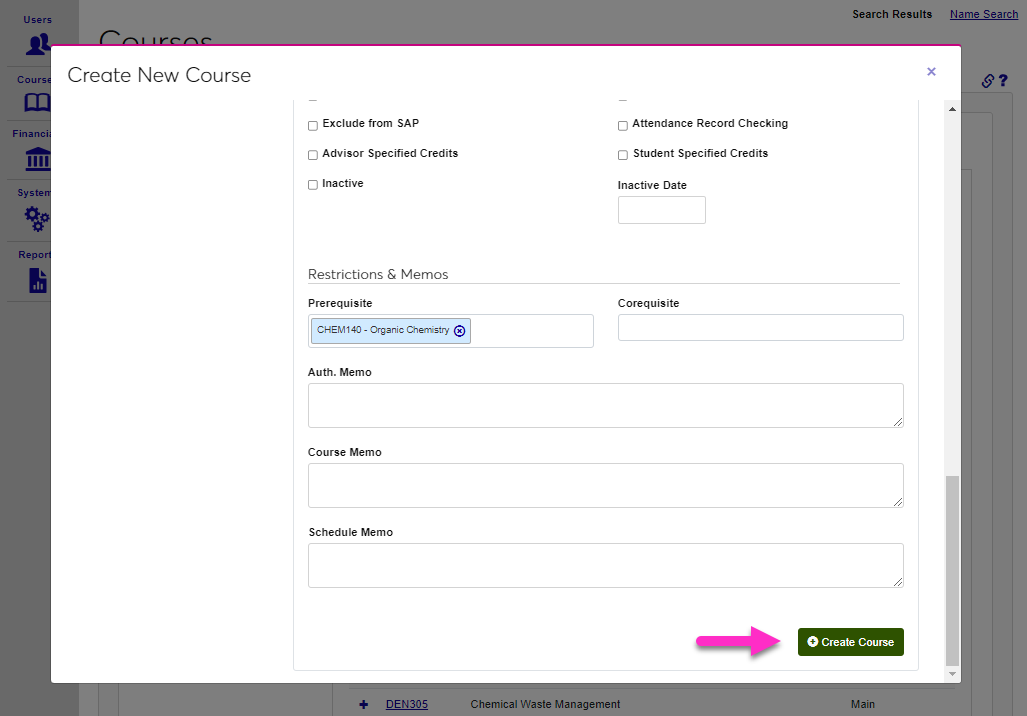1027x716 pixels.
Task: Open the System gears icon
Action: click(37, 218)
